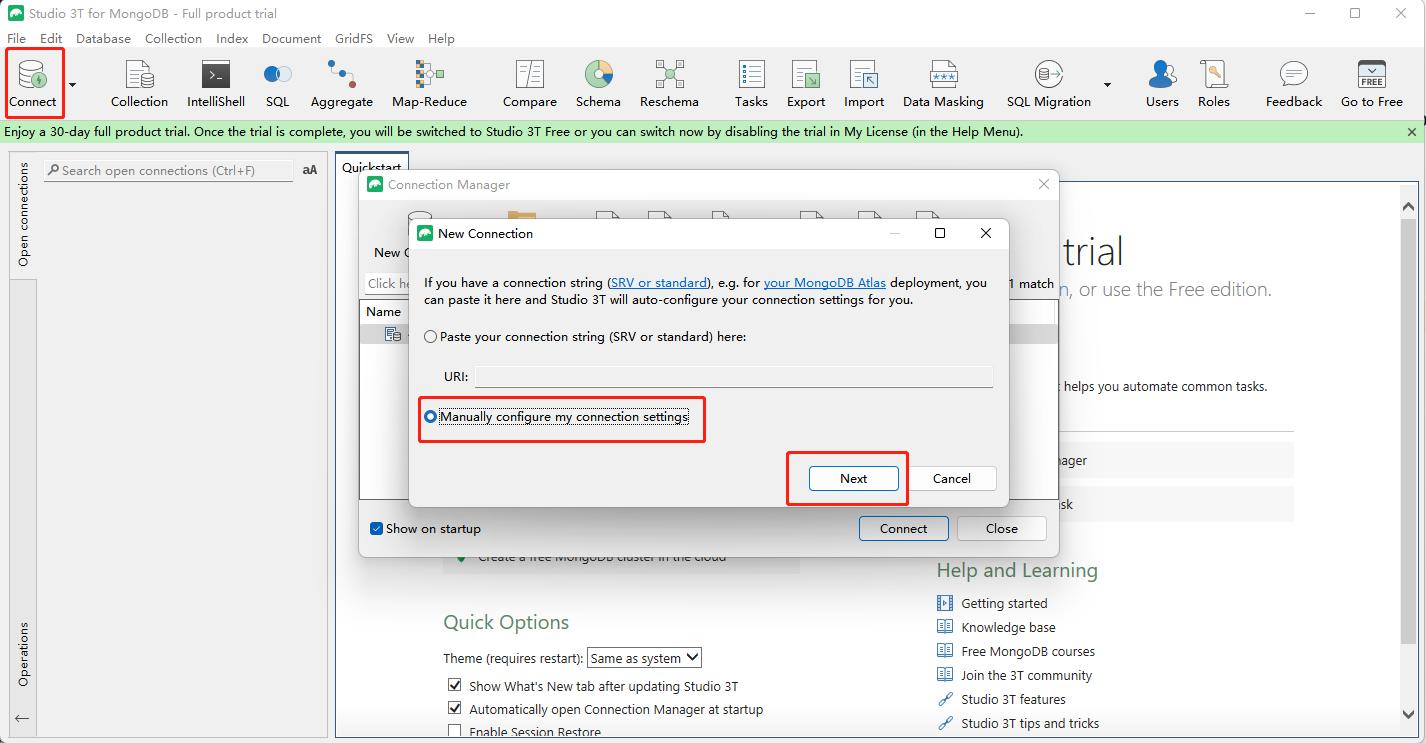Click Connect button in Connection Manager
Screen dimensions: 1426x743
(x=904, y=529)
